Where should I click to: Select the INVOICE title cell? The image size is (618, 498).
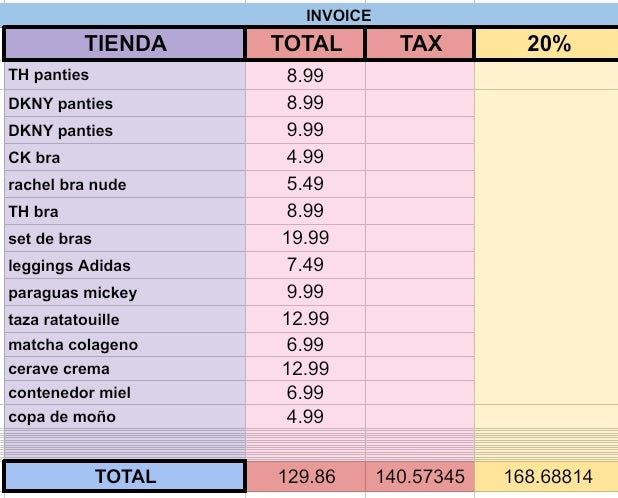click(339, 15)
